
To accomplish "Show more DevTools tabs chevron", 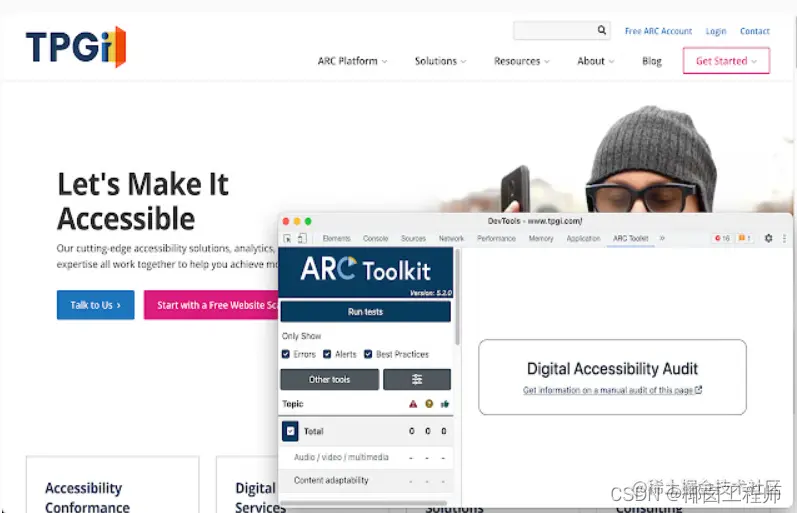I will (x=662, y=238).
